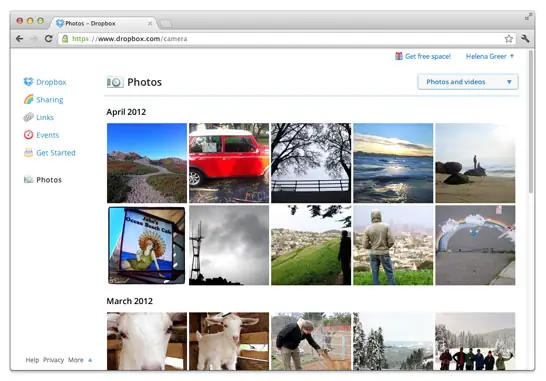546x381 pixels.
Task: Open the Links page from the sidebar
Action: pyautogui.click(x=45, y=117)
